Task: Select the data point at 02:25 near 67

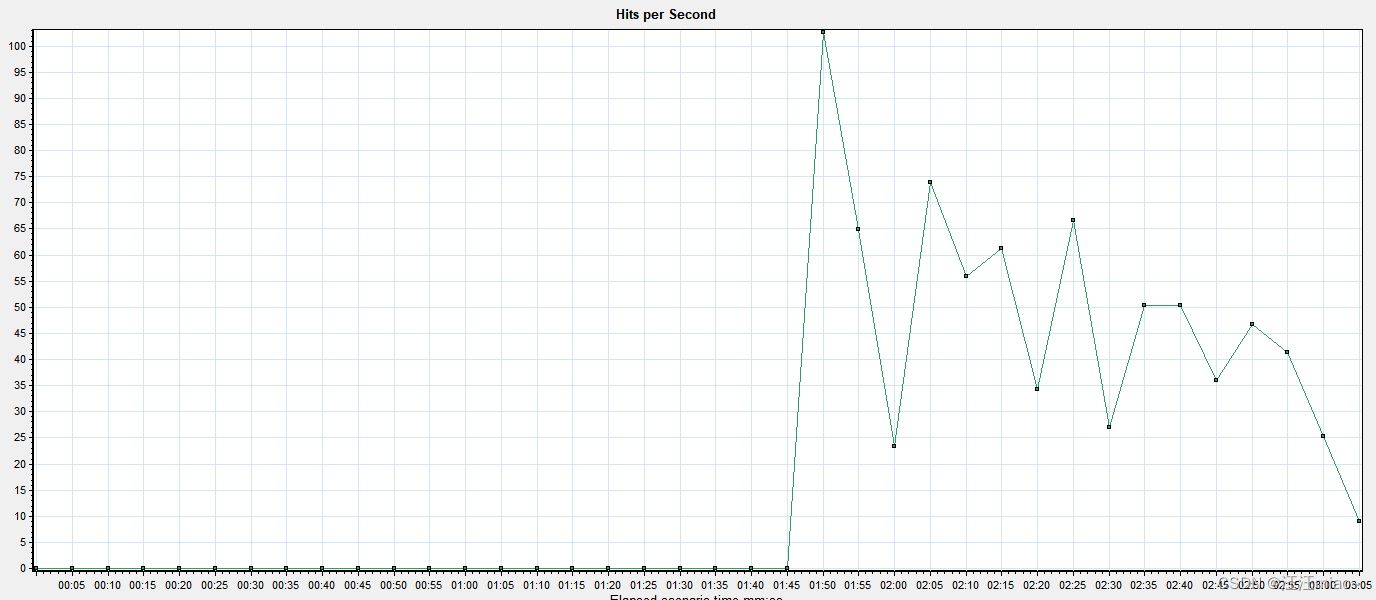Action: 1073,220
